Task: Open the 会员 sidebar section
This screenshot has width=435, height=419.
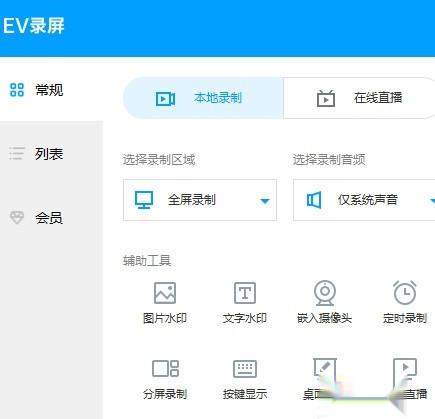Action: tap(37, 218)
